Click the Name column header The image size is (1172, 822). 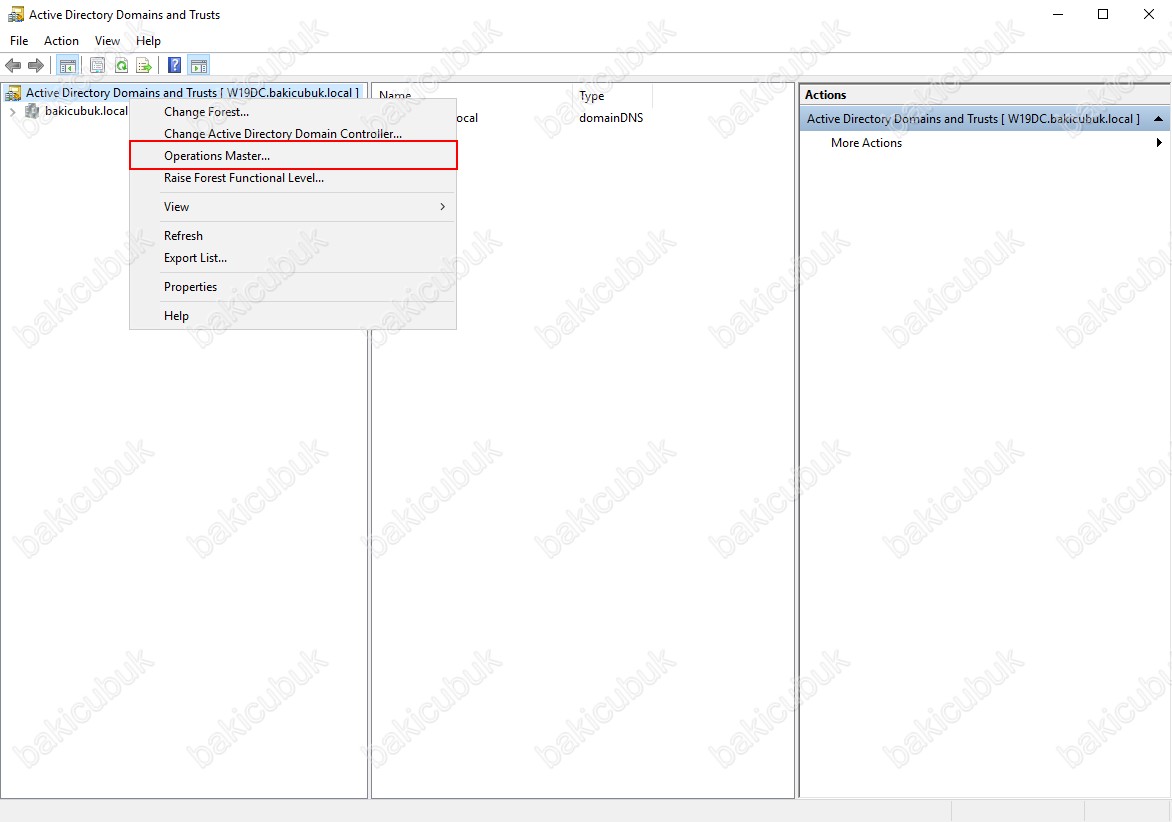pos(473,96)
